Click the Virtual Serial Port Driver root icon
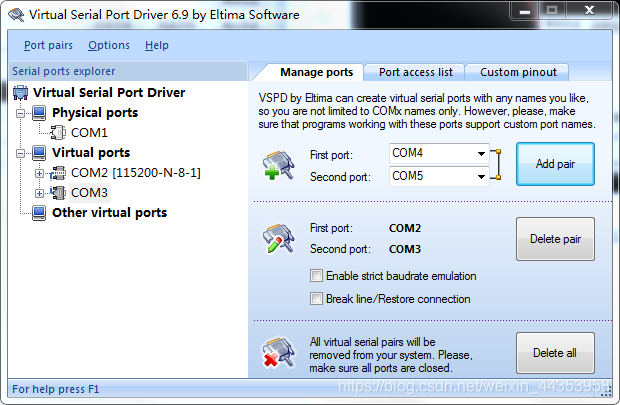This screenshot has height=405, width=620. pyautogui.click(x=21, y=93)
